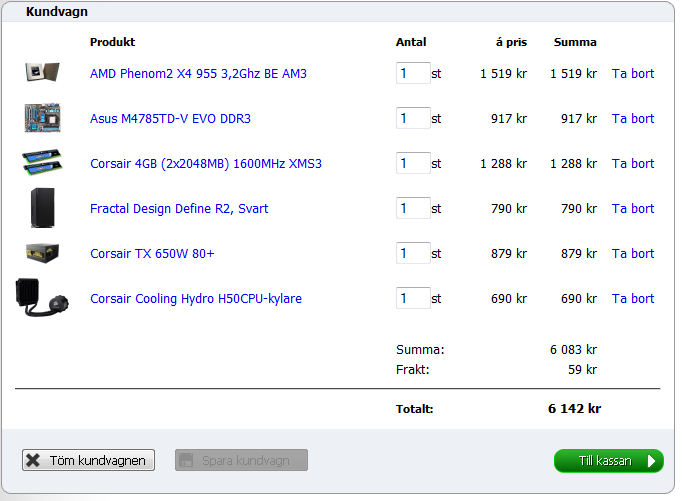This screenshot has width=682, height=501.
Task: Remove Corsair Hydro H50 with Ta bort
Action: point(632,298)
